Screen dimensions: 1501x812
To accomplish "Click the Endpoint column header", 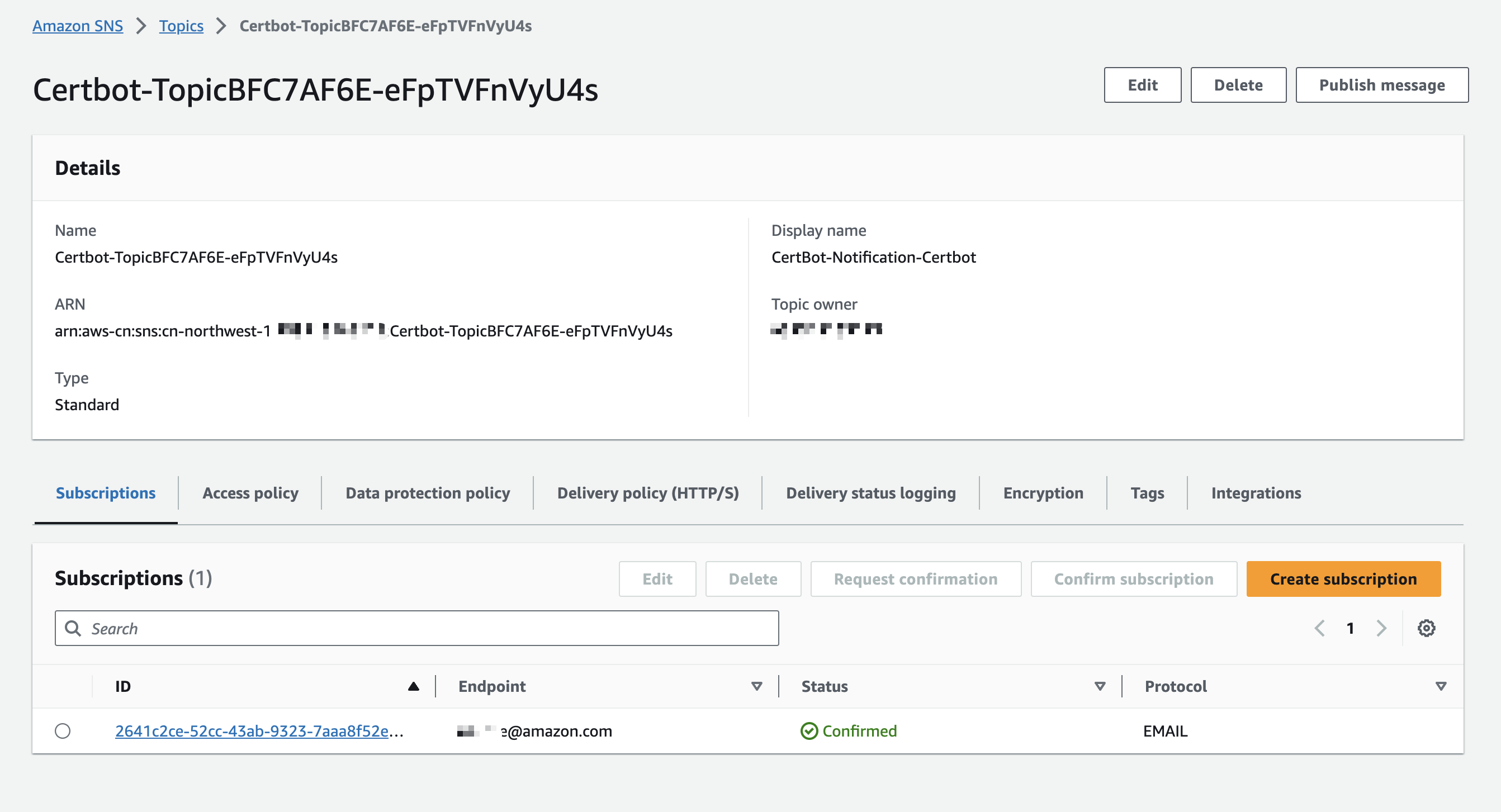I will (x=492, y=686).
